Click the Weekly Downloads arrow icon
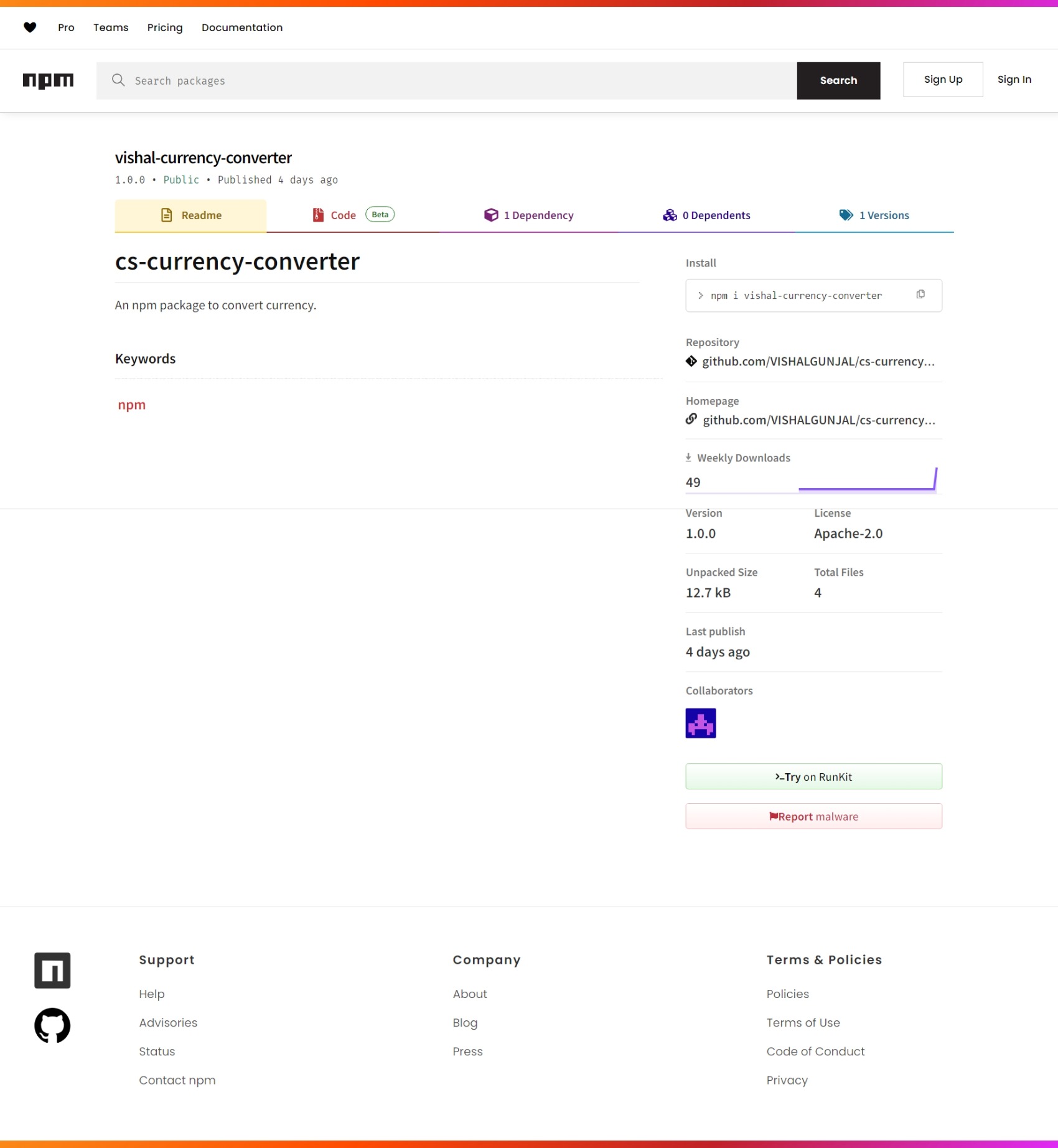This screenshot has width=1058, height=1148. (688, 458)
